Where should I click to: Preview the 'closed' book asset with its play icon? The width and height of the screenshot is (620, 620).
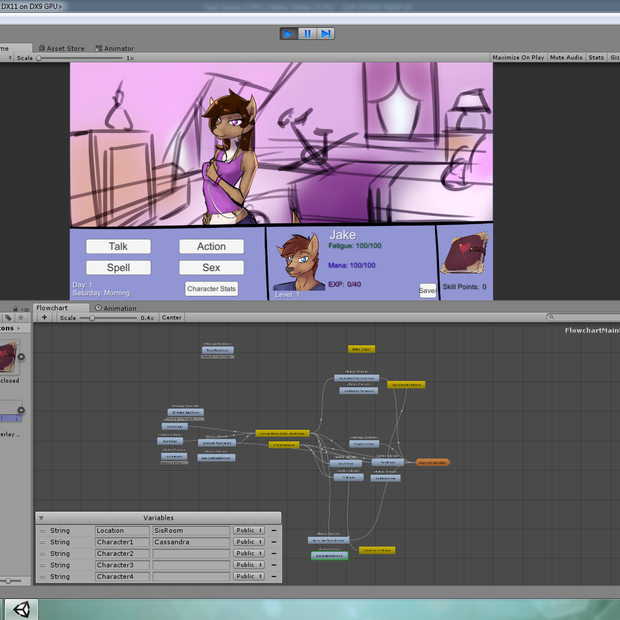(x=21, y=357)
